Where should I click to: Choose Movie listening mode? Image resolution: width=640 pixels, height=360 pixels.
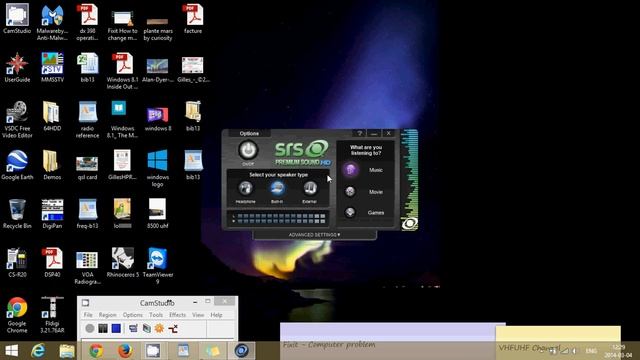pos(350,191)
